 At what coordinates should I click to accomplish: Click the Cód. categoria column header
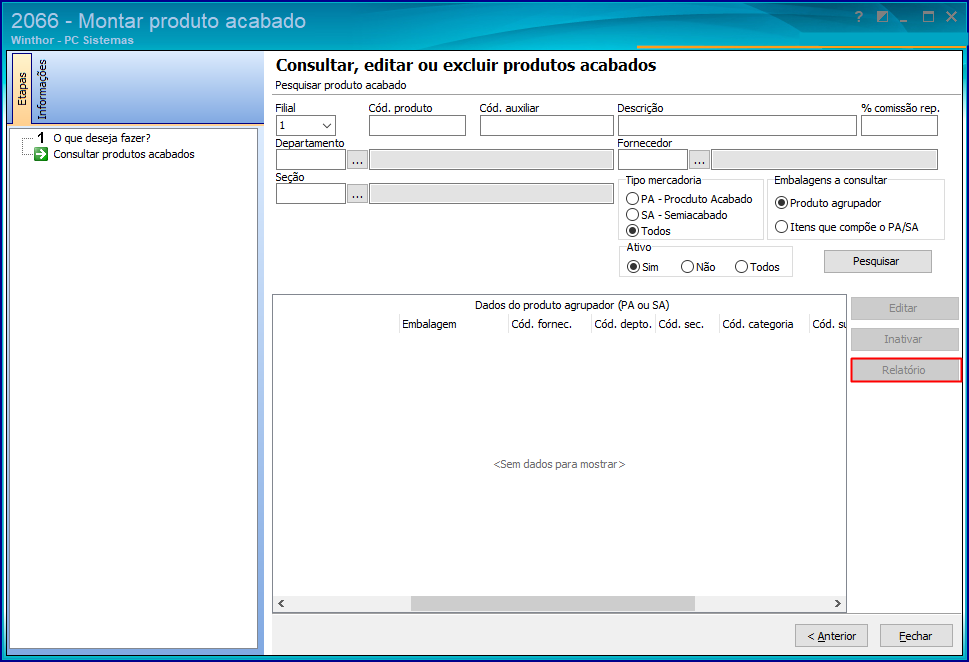click(x=764, y=325)
